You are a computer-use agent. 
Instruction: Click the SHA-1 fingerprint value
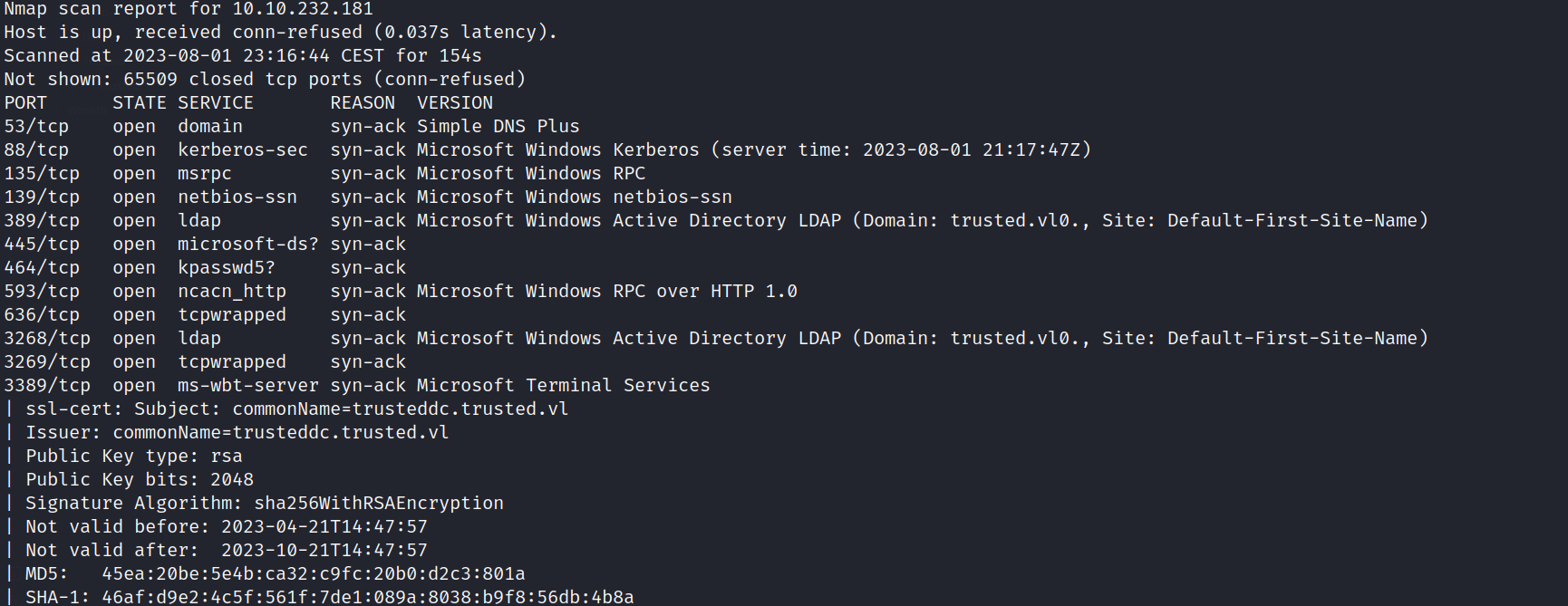[x=368, y=597]
